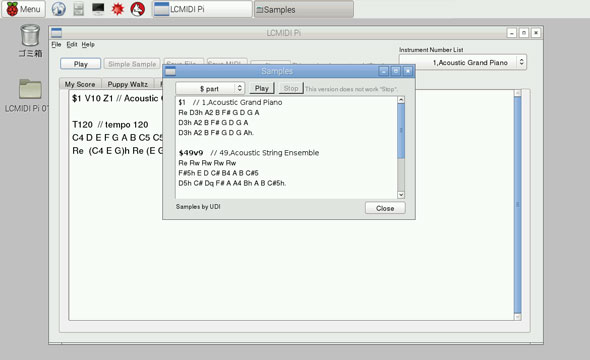Viewport: 590px width, 360px height.
Task: Switch to Samples taskbar entry
Action: pyautogui.click(x=304, y=9)
